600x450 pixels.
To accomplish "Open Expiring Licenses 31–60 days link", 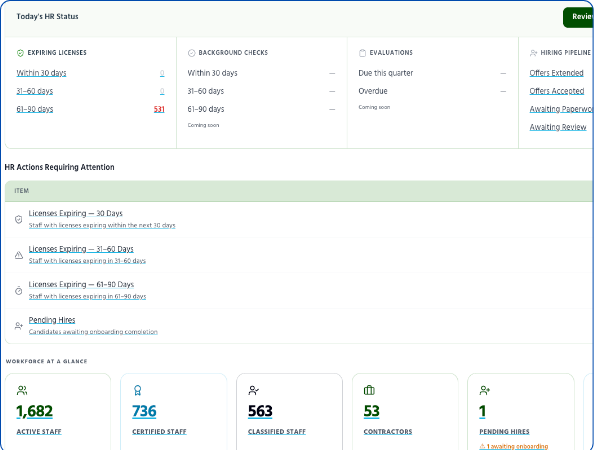I will point(34,91).
